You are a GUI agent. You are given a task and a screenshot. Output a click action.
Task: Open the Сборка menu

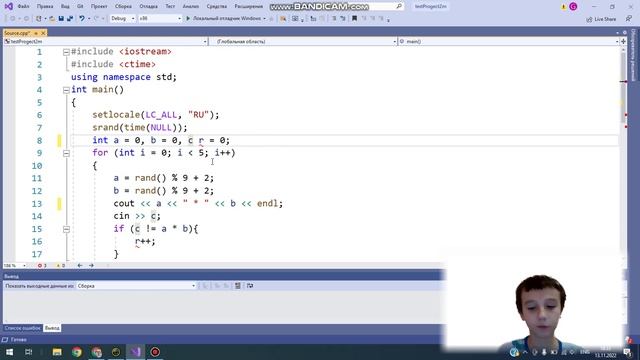(x=123, y=7)
